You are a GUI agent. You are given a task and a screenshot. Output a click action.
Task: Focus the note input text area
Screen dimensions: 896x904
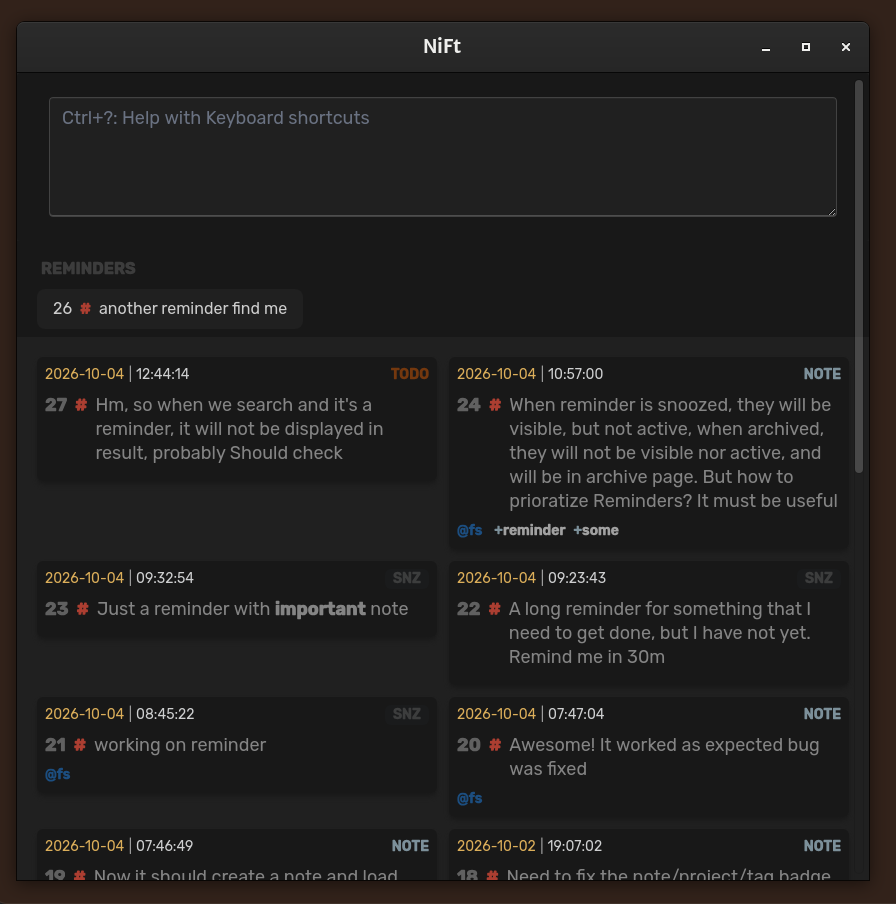[443, 157]
